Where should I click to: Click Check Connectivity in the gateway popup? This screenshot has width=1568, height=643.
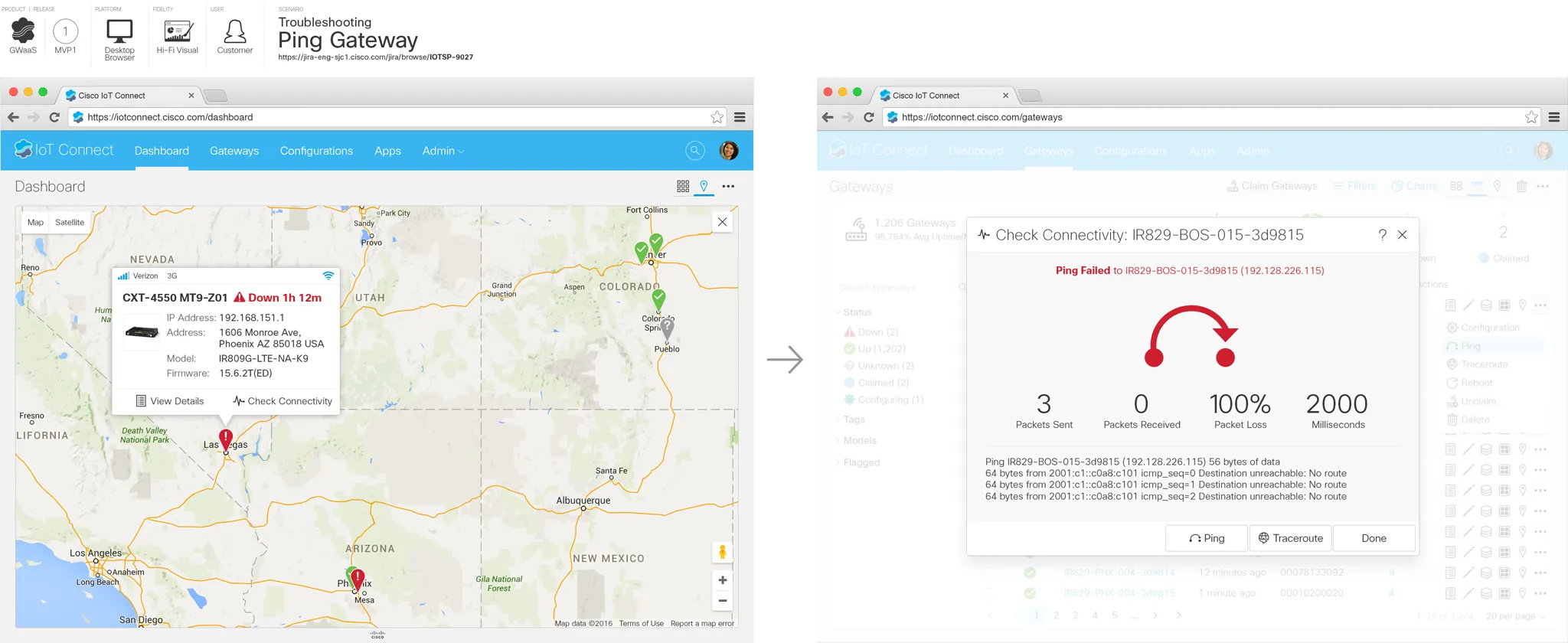point(283,401)
